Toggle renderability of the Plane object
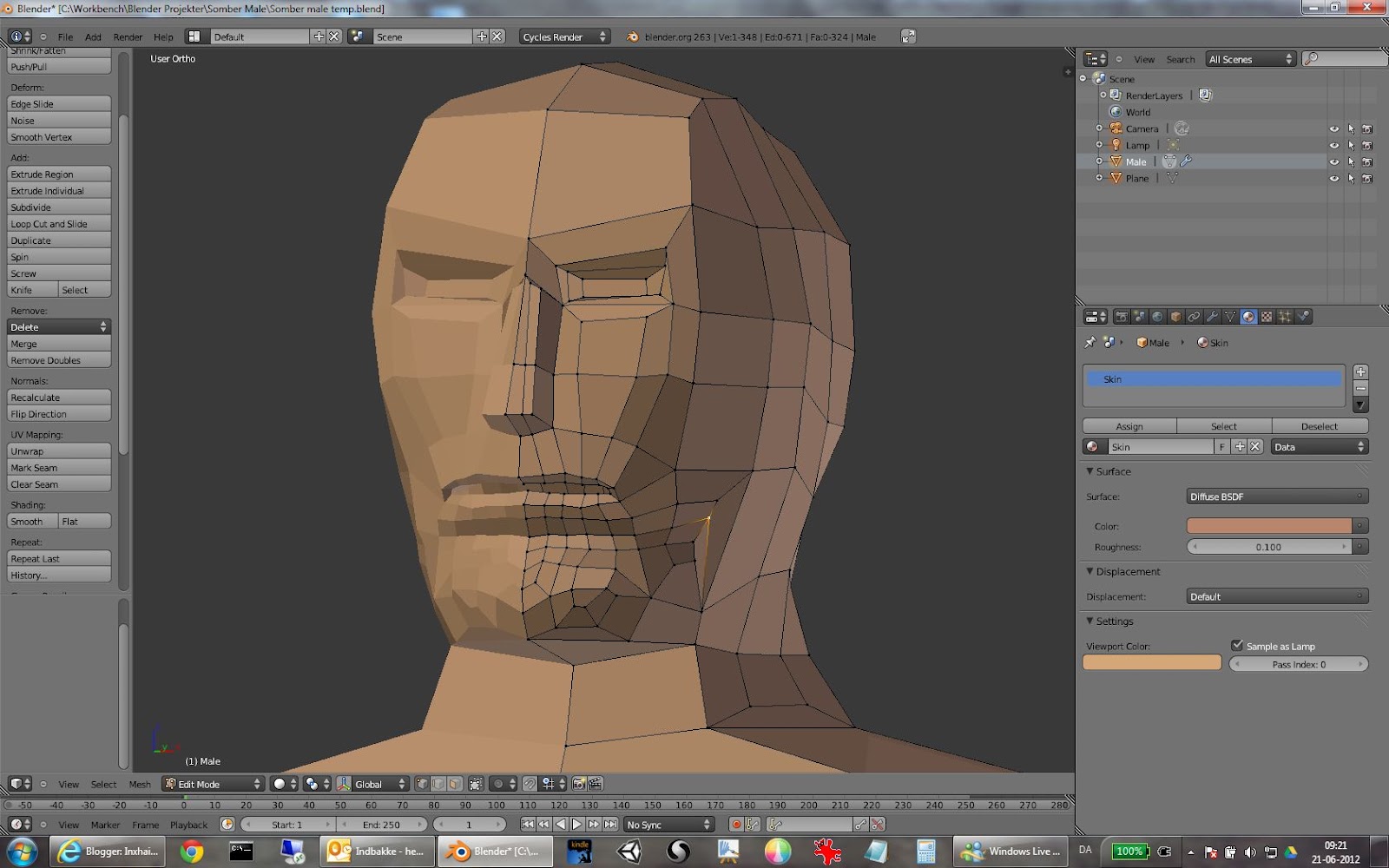This screenshot has width=1389, height=868. tap(1367, 178)
